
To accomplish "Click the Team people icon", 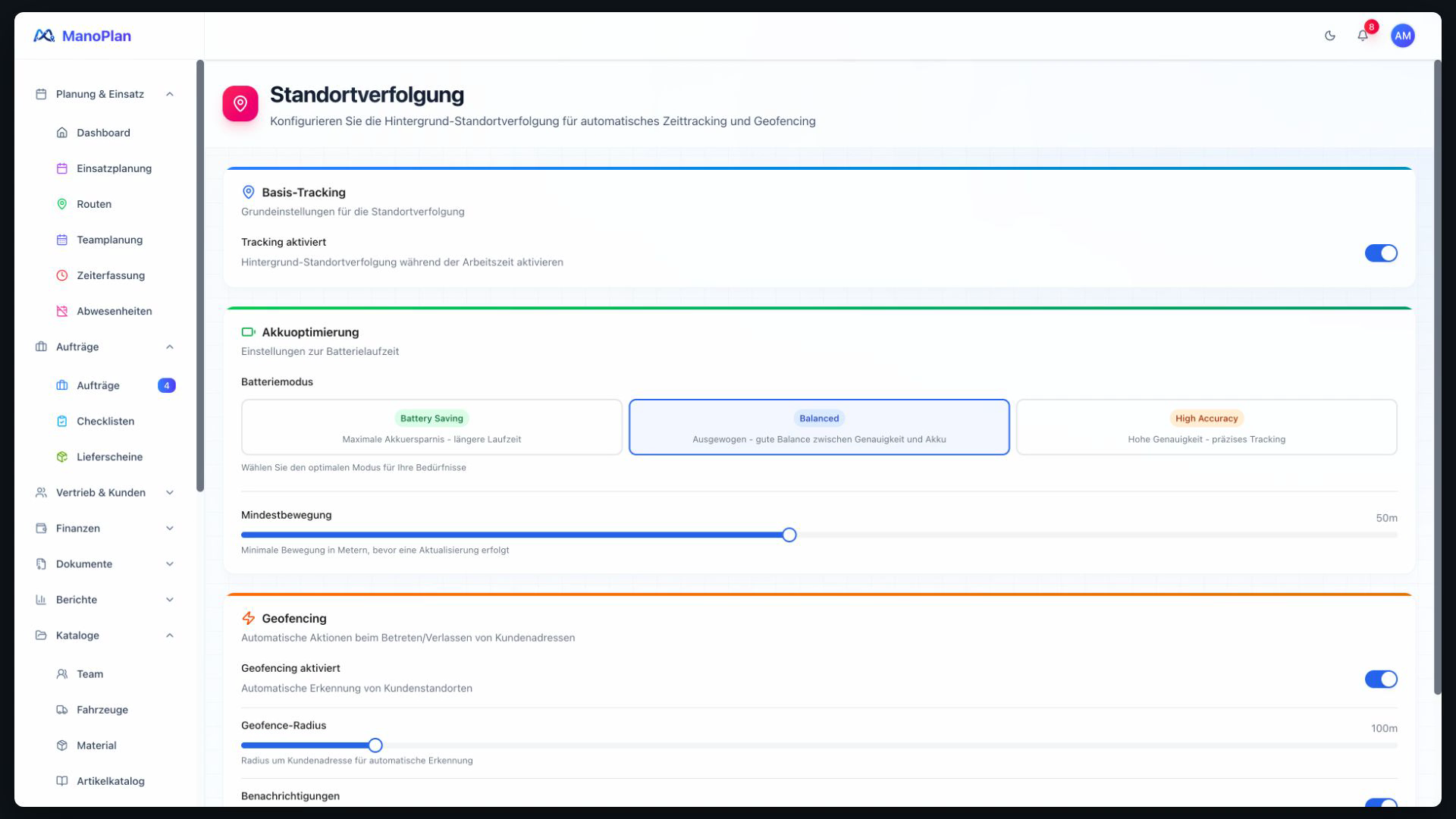I will click(x=62, y=674).
